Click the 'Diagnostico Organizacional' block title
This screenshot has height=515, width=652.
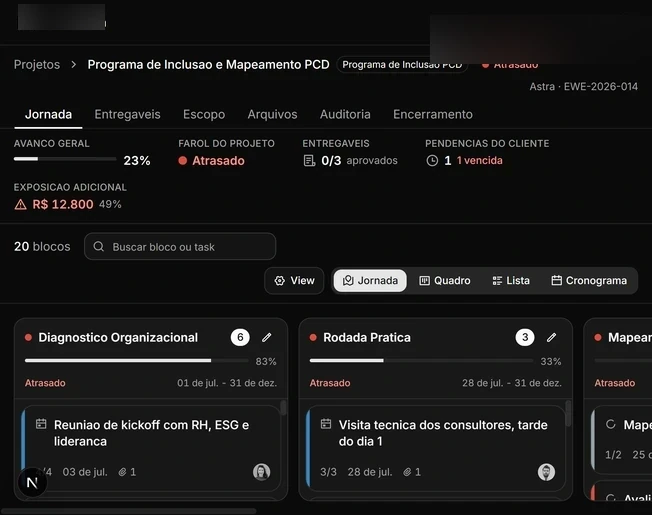118,338
